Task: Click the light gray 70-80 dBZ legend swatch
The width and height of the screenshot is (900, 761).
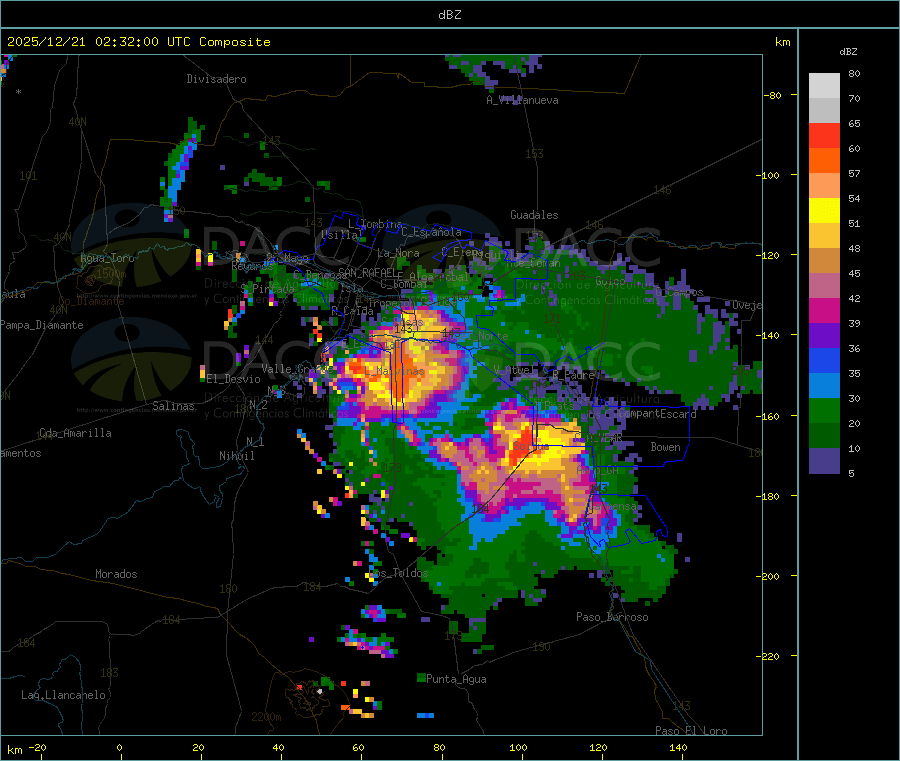Action: (x=824, y=86)
